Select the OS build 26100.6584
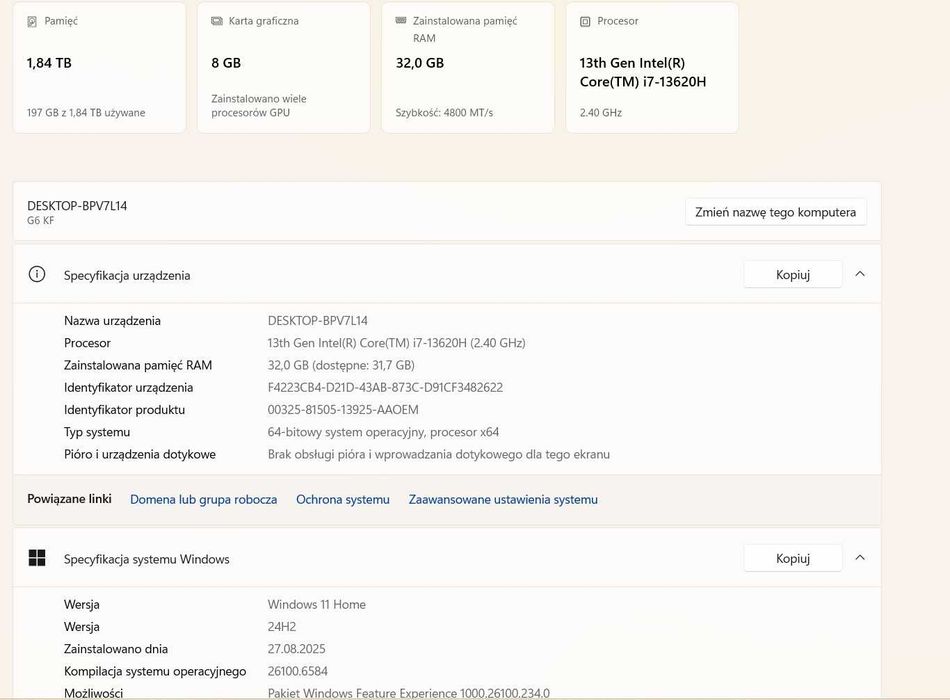This screenshot has height=700, width=950. click(297, 672)
